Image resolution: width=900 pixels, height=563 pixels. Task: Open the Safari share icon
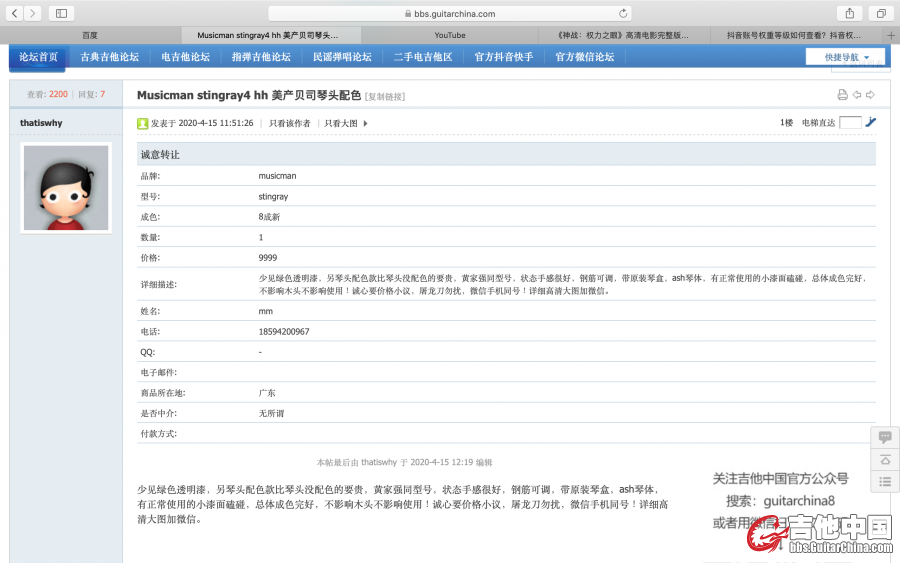pos(850,13)
